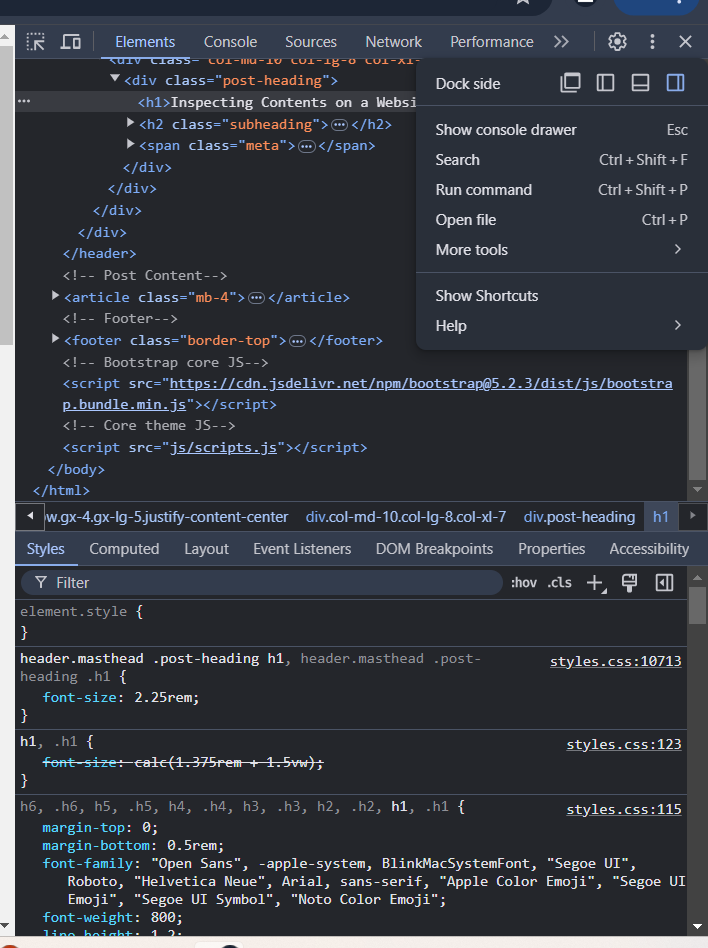Open the rendering emulations paintbrush toggle

point(629,583)
